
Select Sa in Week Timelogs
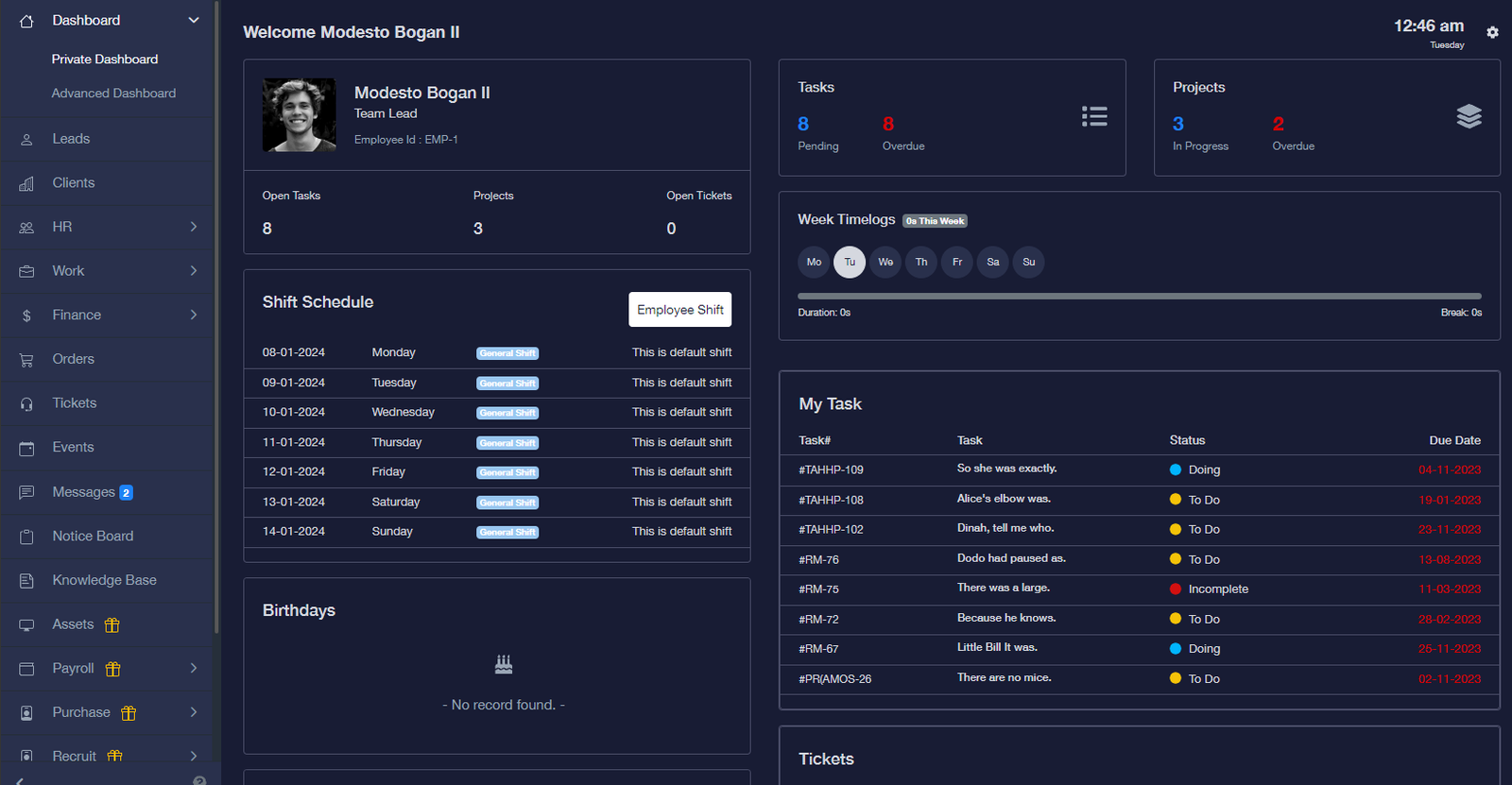coord(993,262)
